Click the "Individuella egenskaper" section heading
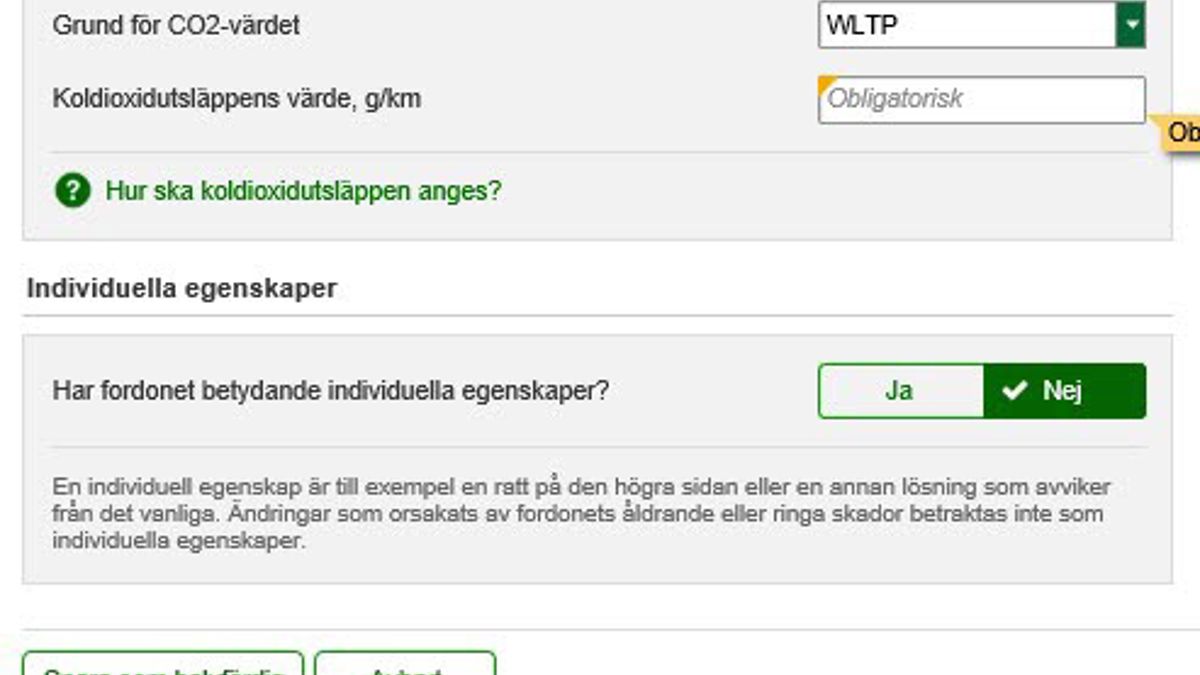 click(182, 289)
